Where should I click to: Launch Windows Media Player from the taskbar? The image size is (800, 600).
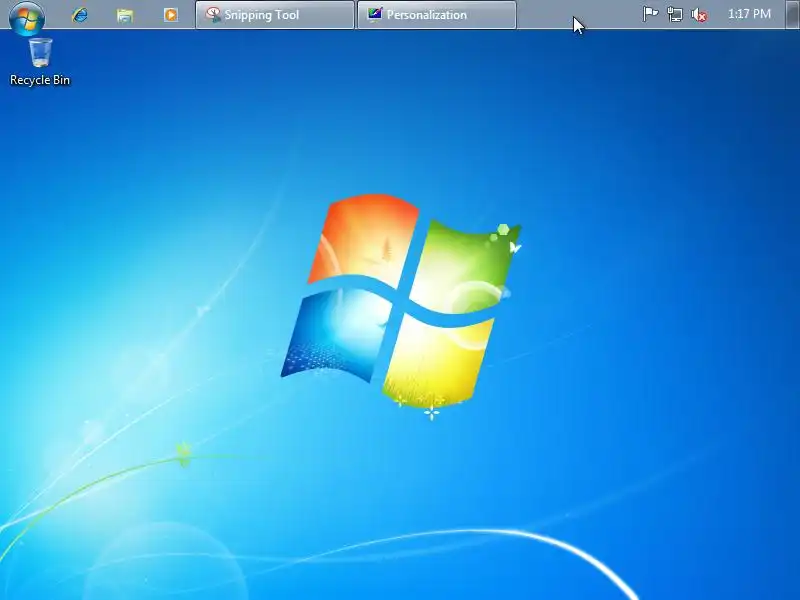pos(171,15)
